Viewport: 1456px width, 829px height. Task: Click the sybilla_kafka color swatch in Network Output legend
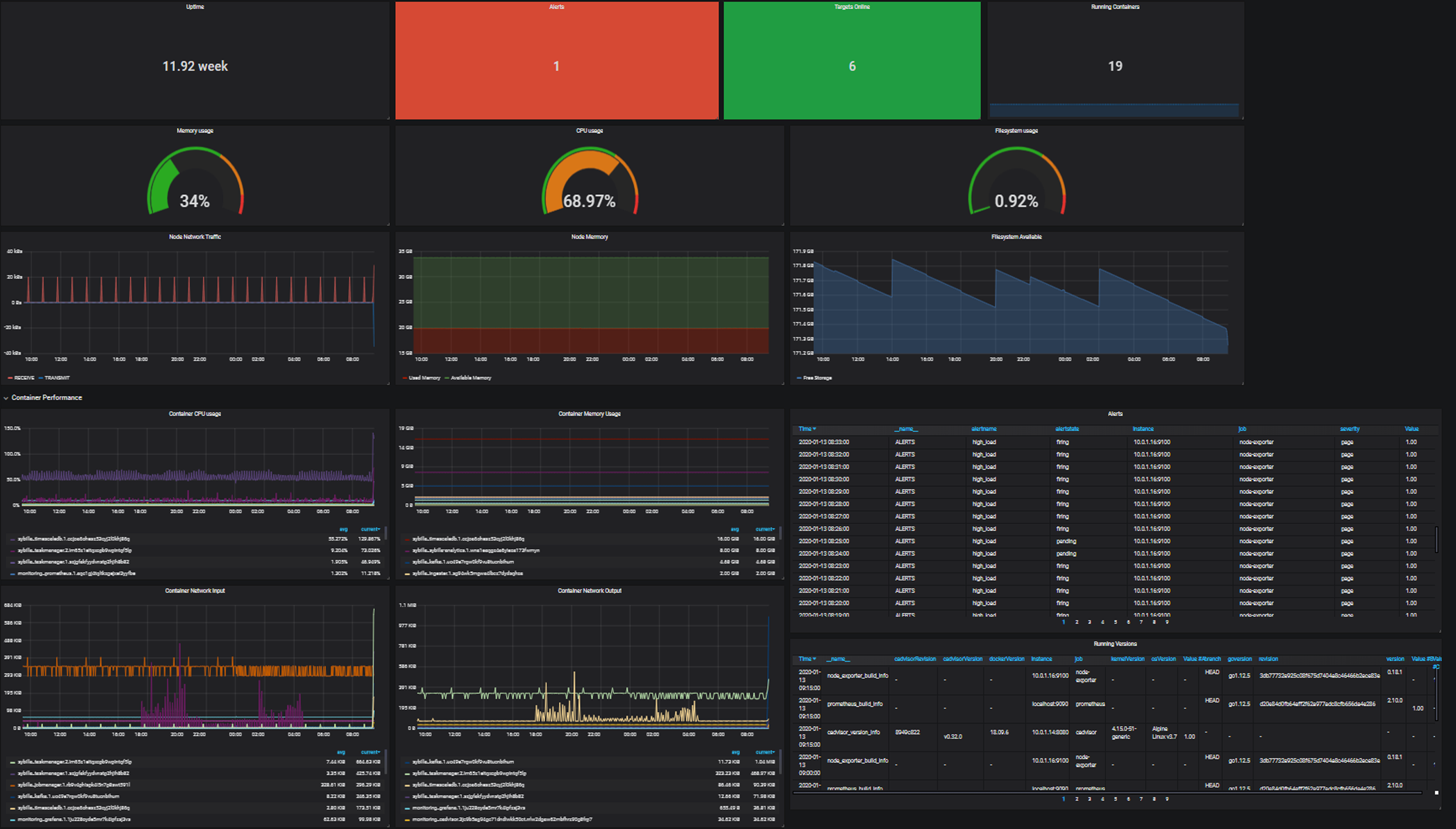pyautogui.click(x=407, y=762)
